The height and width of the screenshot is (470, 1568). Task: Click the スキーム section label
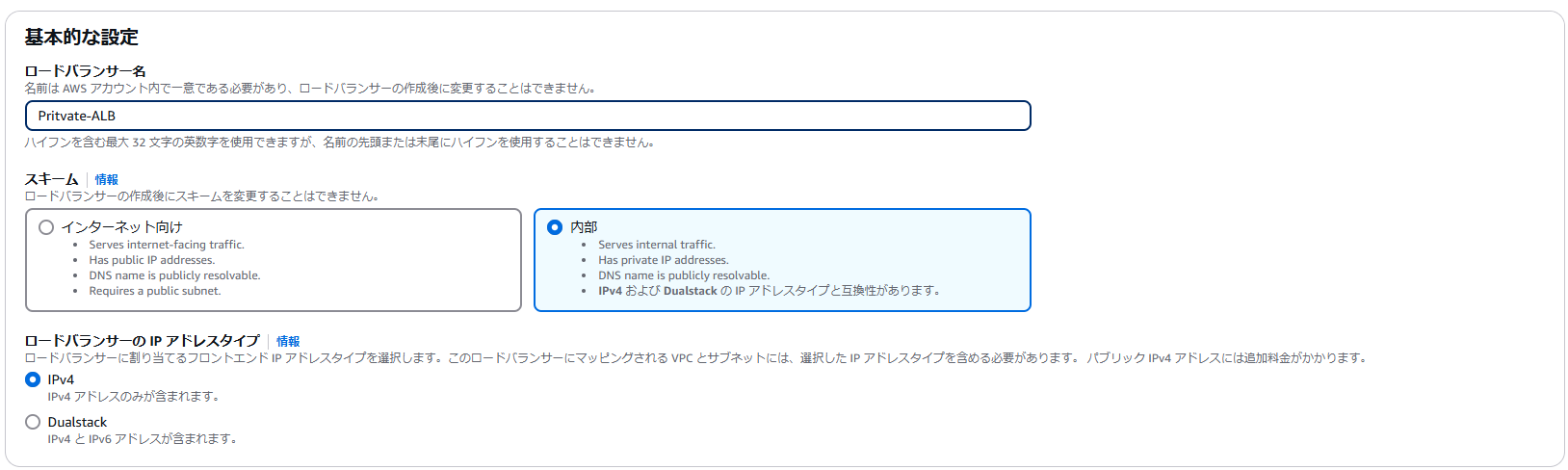tap(51, 180)
